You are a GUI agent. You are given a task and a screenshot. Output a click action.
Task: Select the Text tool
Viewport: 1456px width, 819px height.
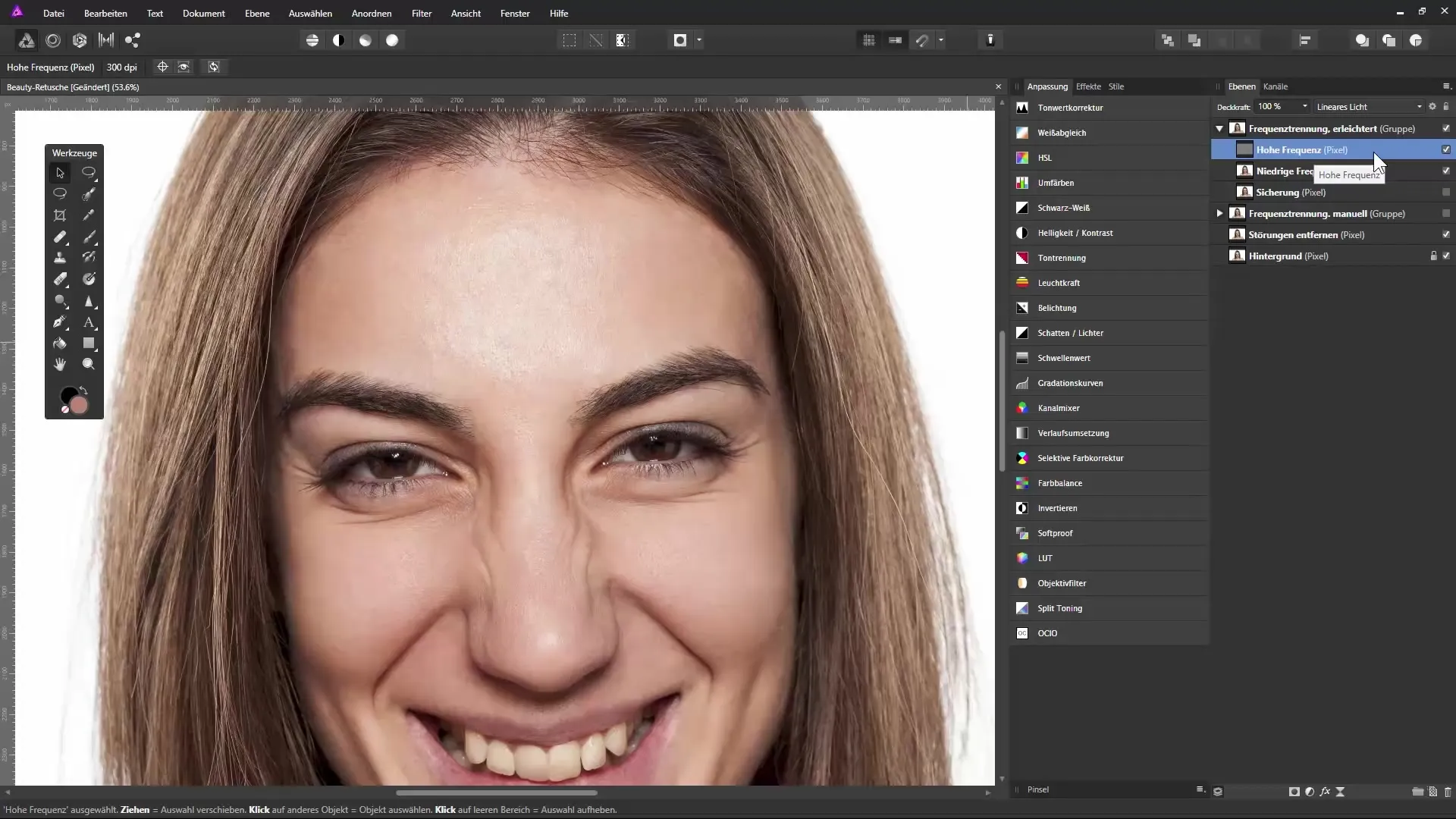tap(89, 322)
